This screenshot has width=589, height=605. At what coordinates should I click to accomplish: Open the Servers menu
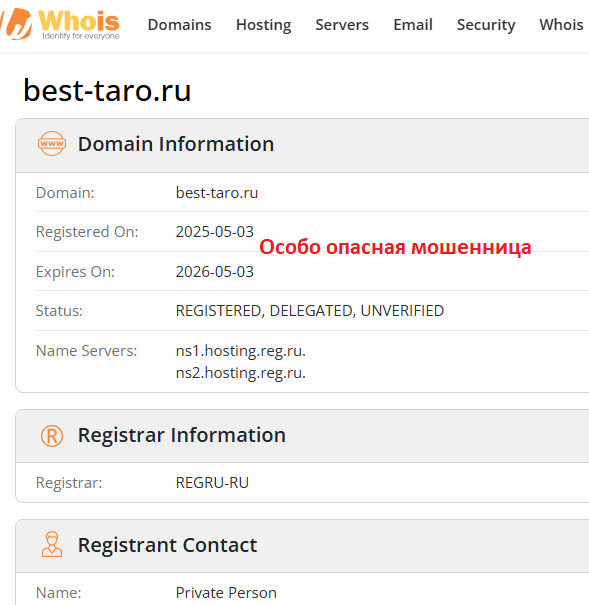click(342, 25)
